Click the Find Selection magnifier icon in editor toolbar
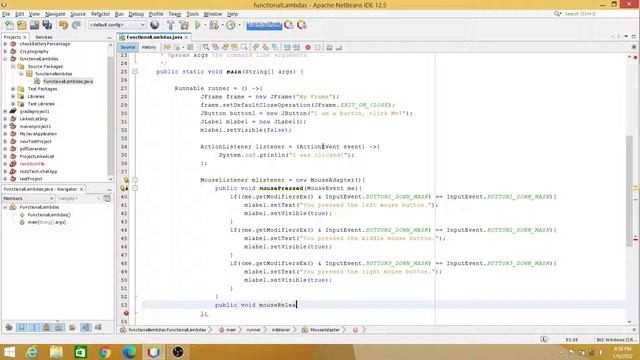Image resolution: width=640 pixels, height=360 pixels. 206,47
